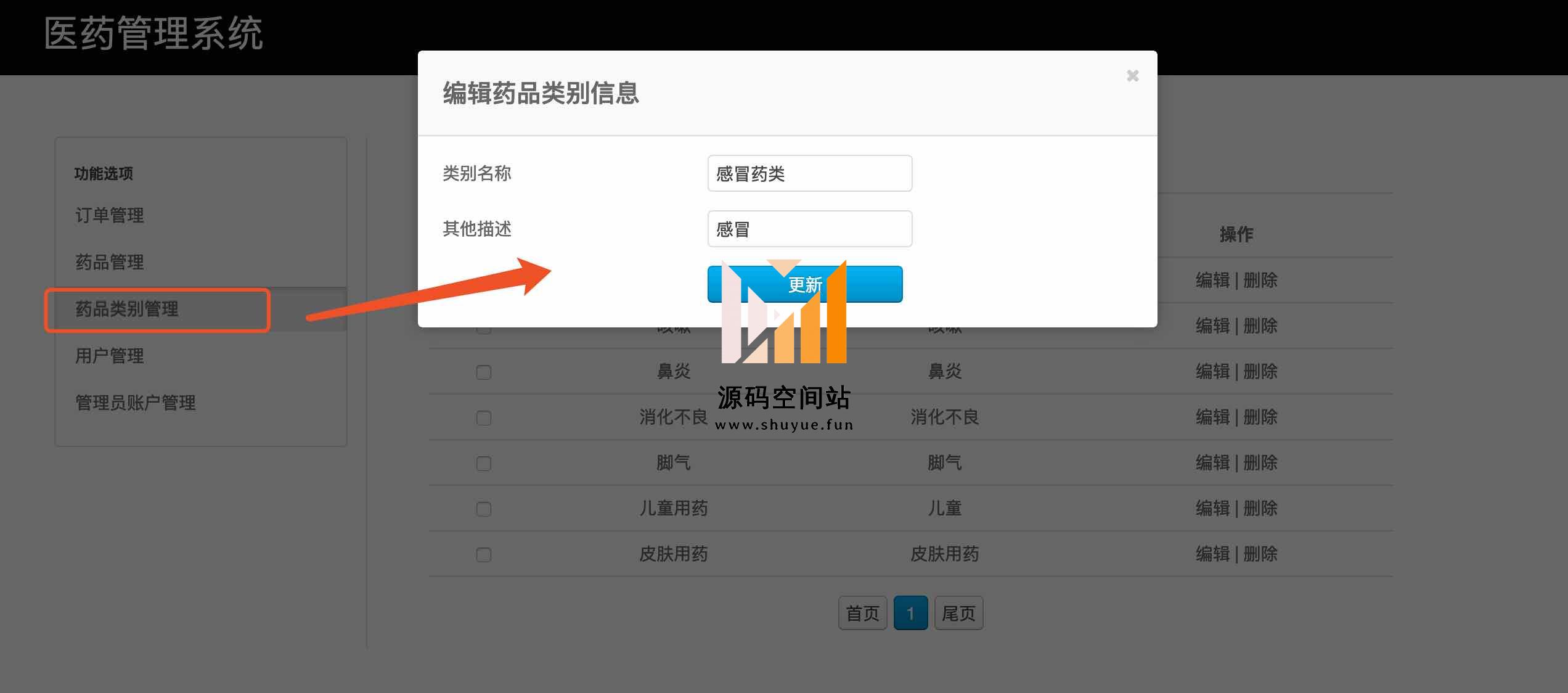Focus the 其他描述 input field
The height and width of the screenshot is (693, 1568).
click(809, 229)
